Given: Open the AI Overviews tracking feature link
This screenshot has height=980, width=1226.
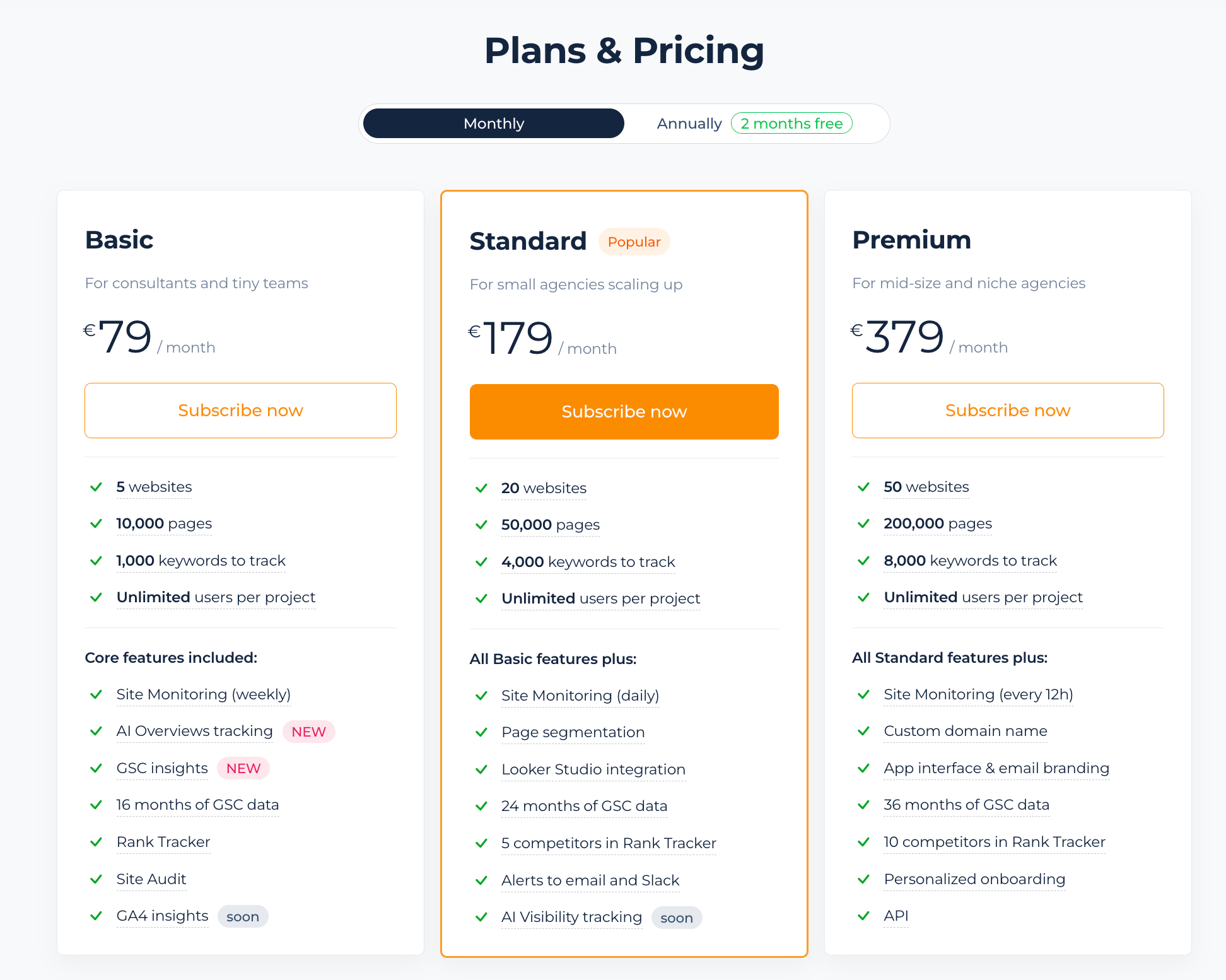Looking at the screenshot, I should (x=194, y=731).
